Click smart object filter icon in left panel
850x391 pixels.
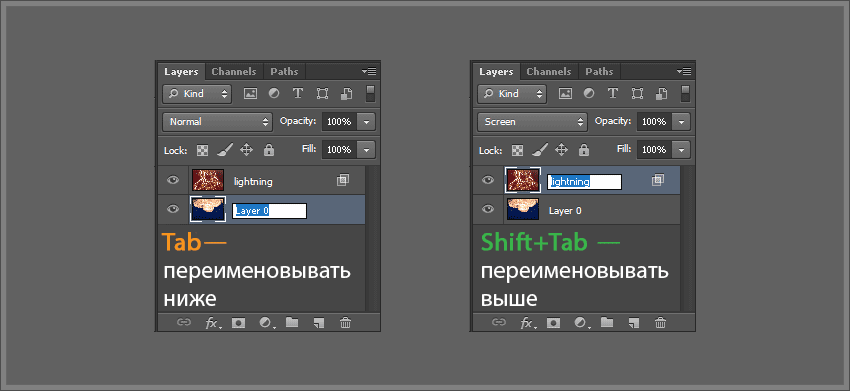pos(347,93)
